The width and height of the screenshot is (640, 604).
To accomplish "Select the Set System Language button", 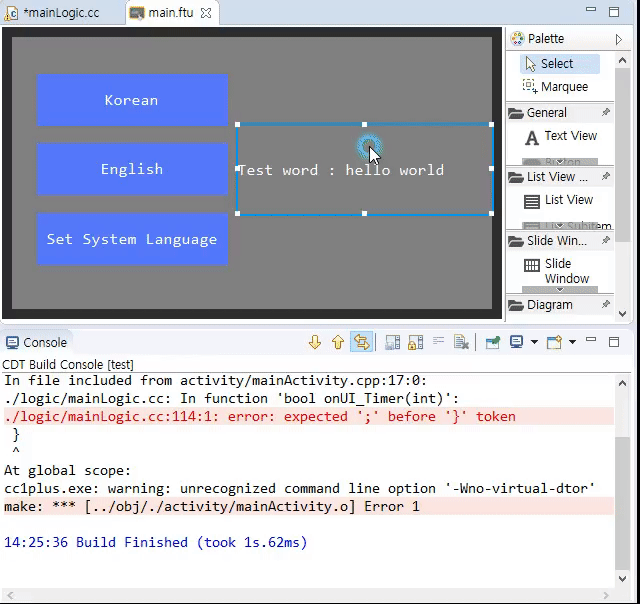I will [132, 239].
